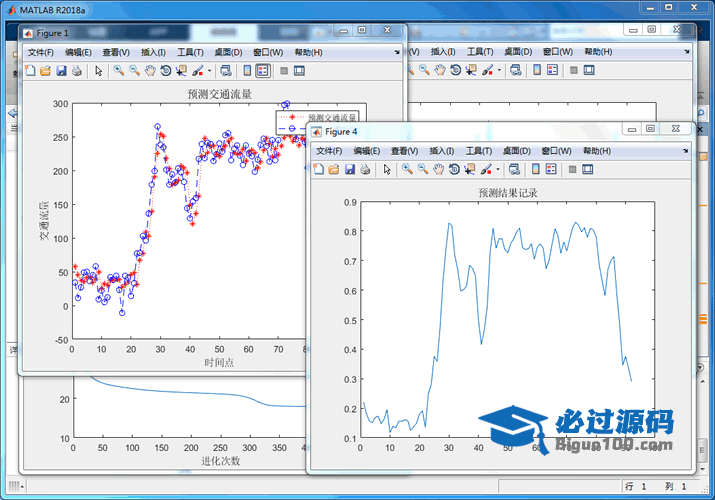Screen dimensions: 715x500
Task: Expand Brush tool dropdown arrow in Figure 4
Action: coord(496,169)
